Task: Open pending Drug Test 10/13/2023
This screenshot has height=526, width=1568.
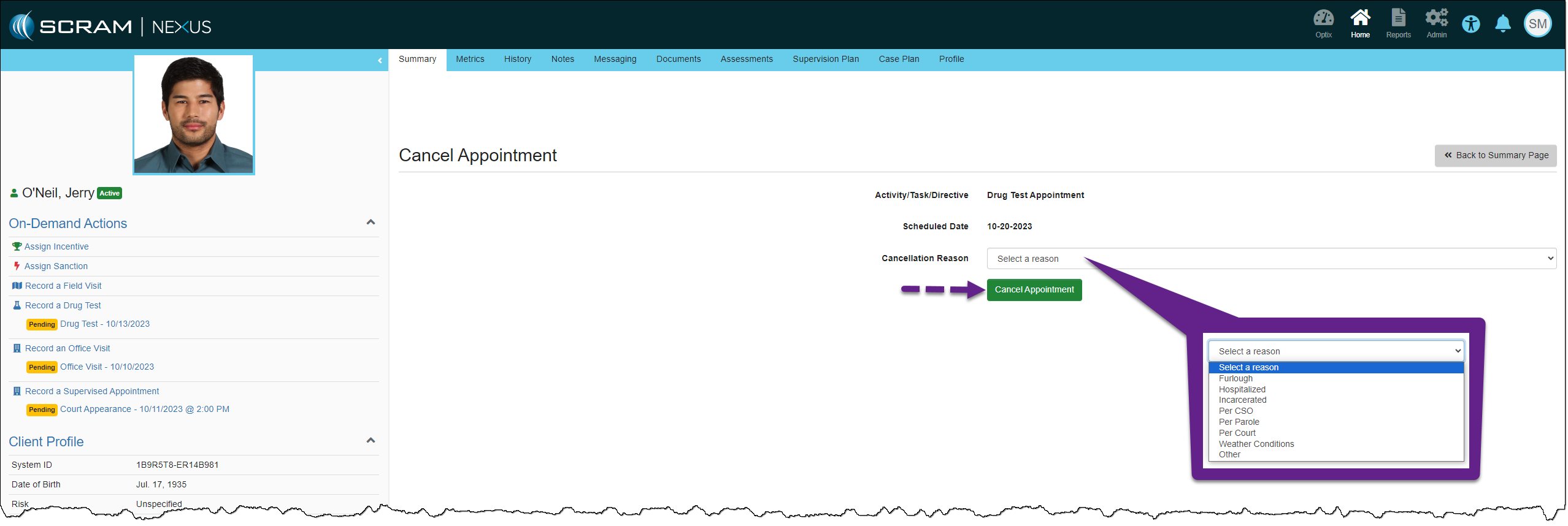Action: [x=105, y=324]
